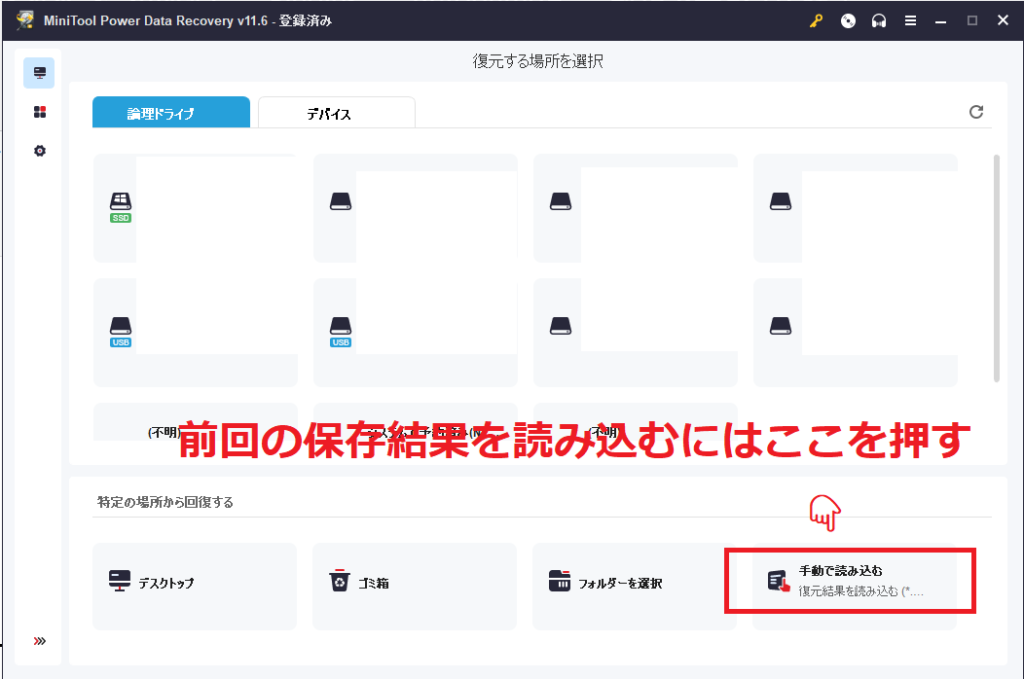Open the settings gear in sidebar
Viewport: 1024px width, 679px height.
(x=40, y=151)
